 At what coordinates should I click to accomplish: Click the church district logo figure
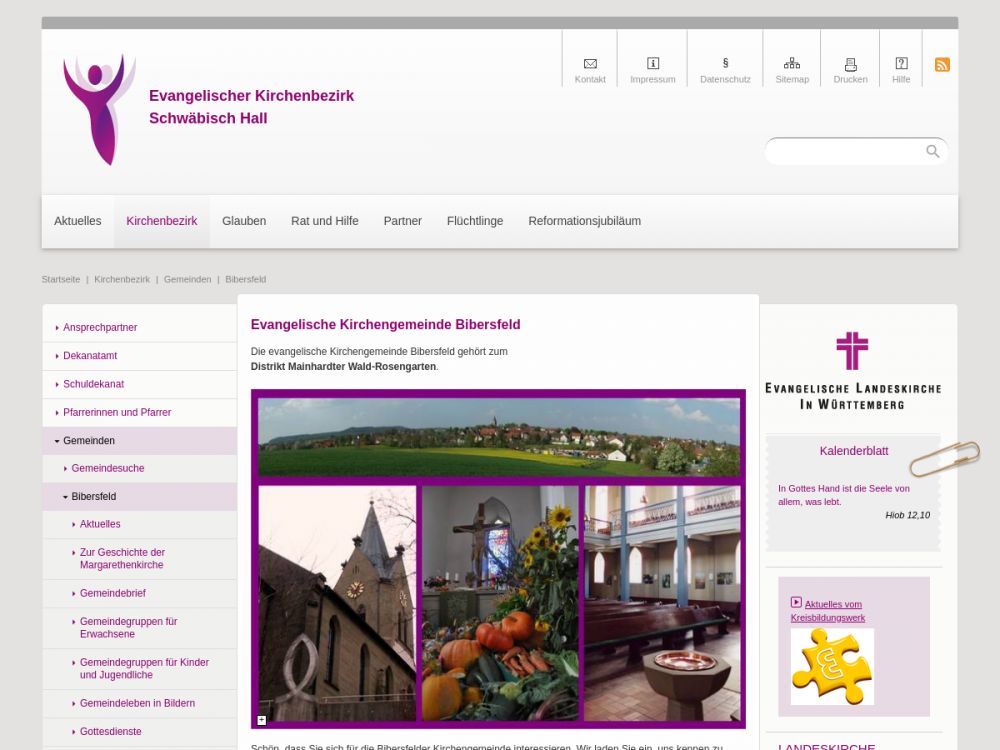(99, 109)
